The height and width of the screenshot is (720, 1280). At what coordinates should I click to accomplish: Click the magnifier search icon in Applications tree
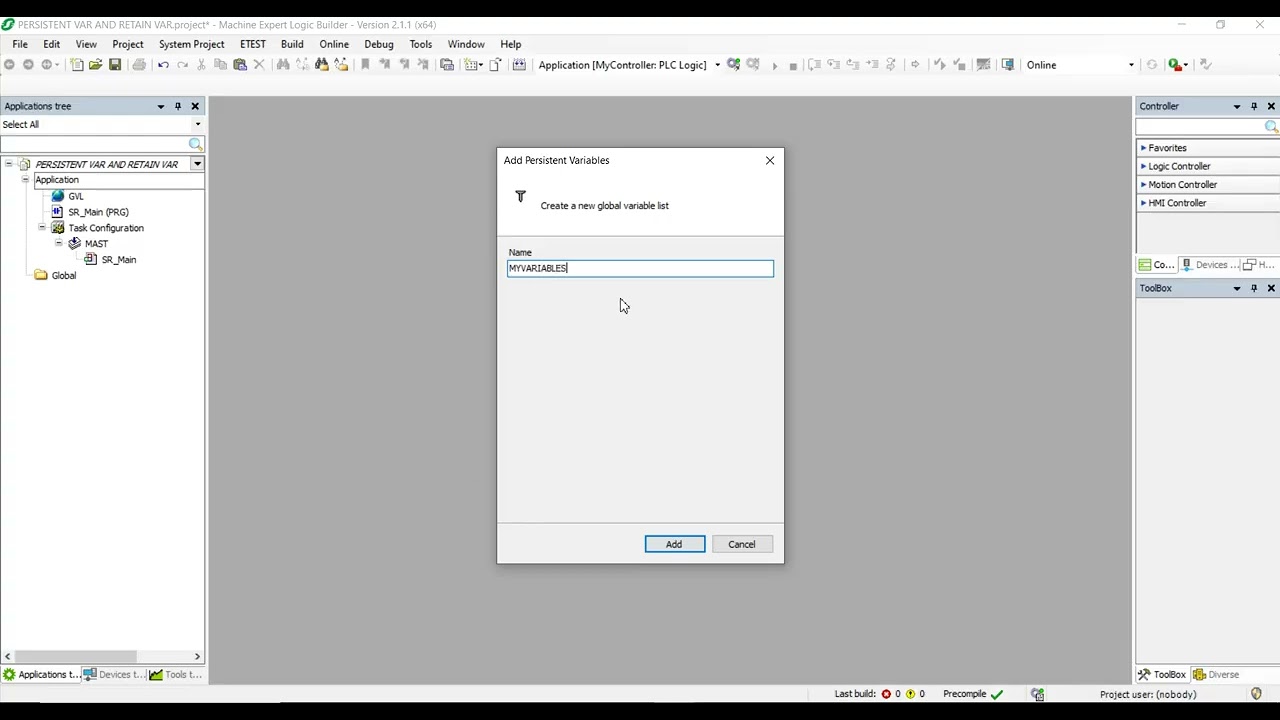pyautogui.click(x=196, y=144)
